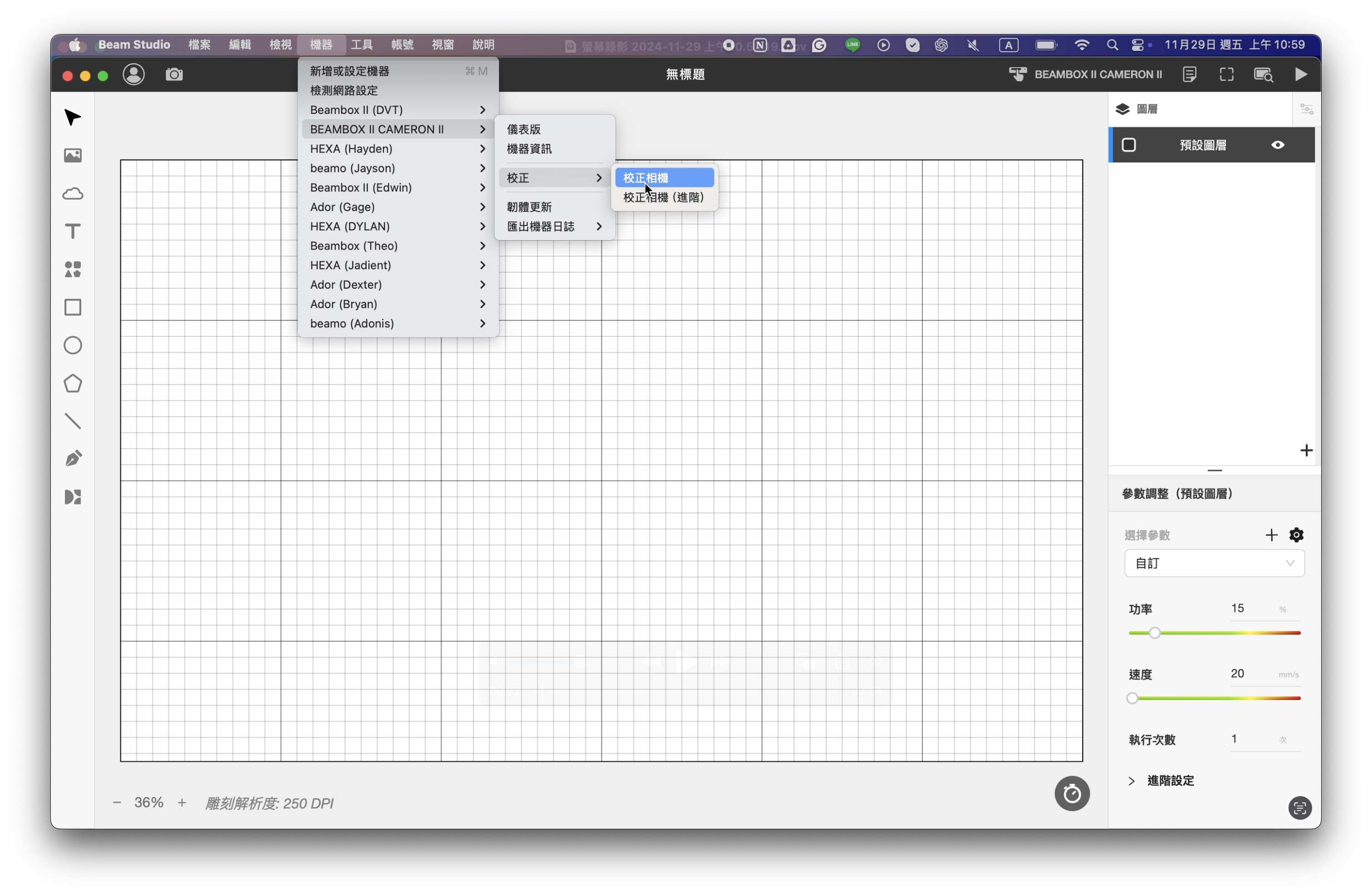Open parameter preset management gear
The width and height of the screenshot is (1372, 896).
point(1297,535)
